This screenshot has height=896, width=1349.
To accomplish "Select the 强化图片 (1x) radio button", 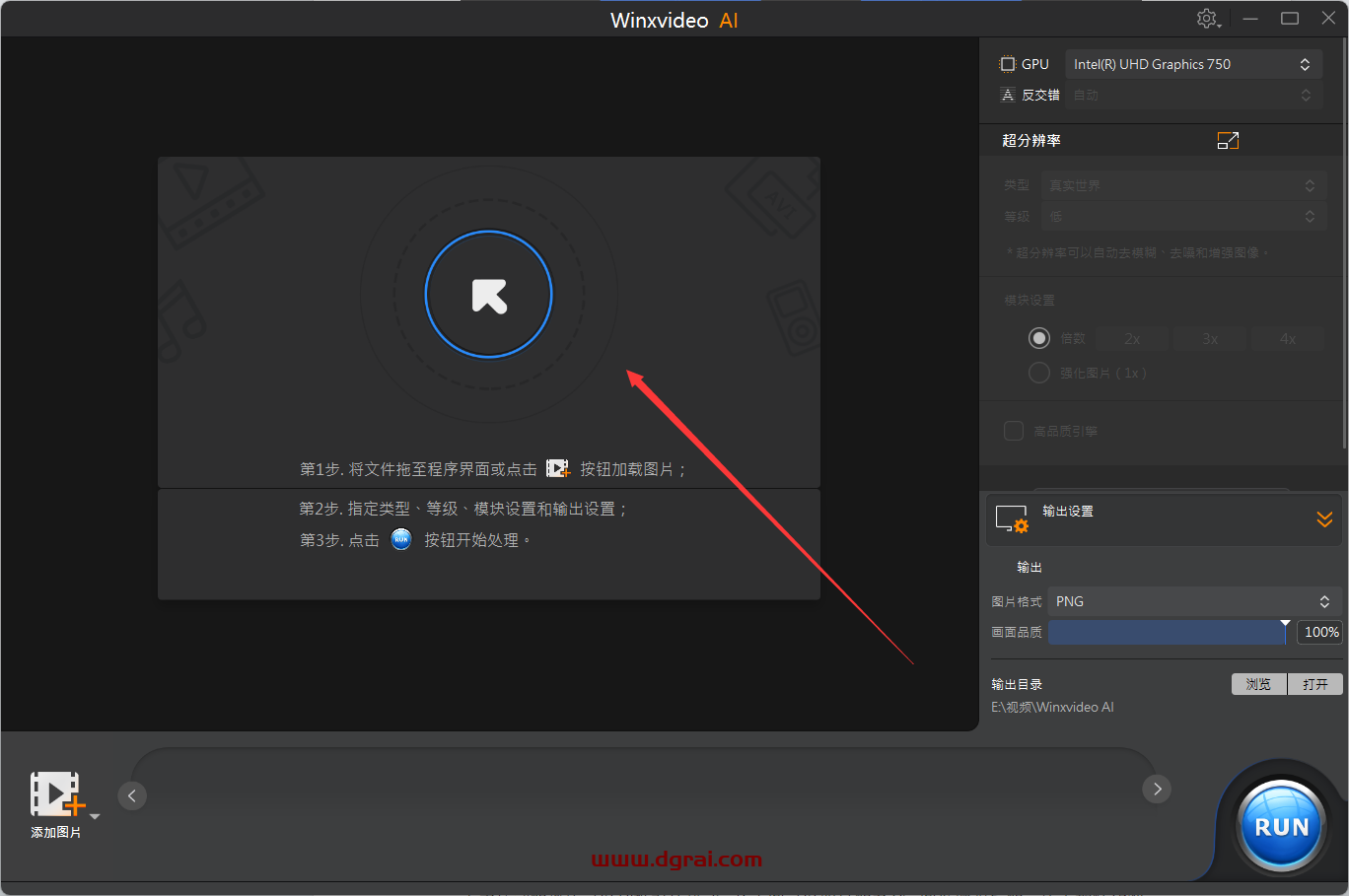I will coord(1039,373).
